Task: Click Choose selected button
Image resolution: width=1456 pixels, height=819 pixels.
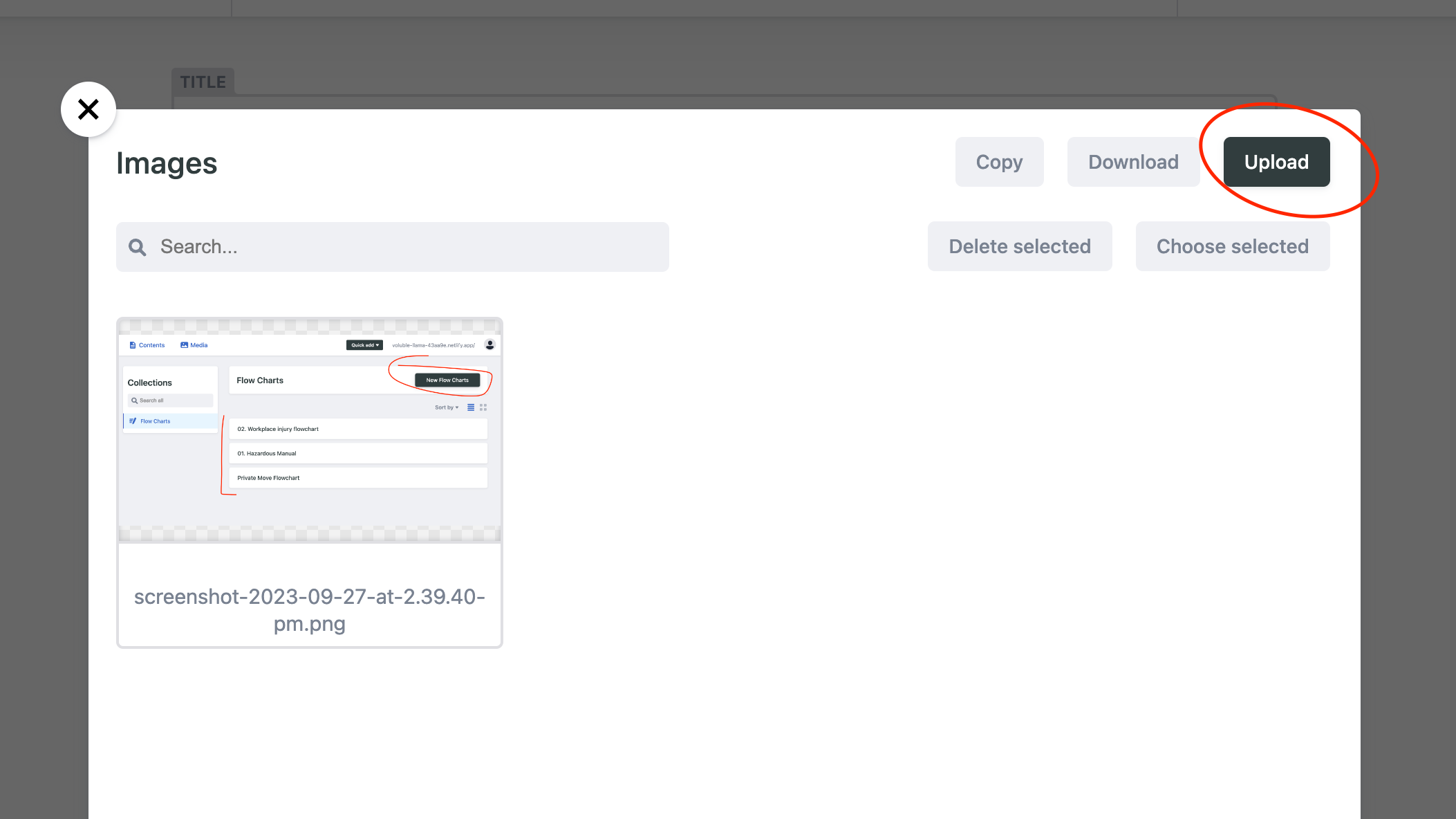Action: pos(1232,246)
